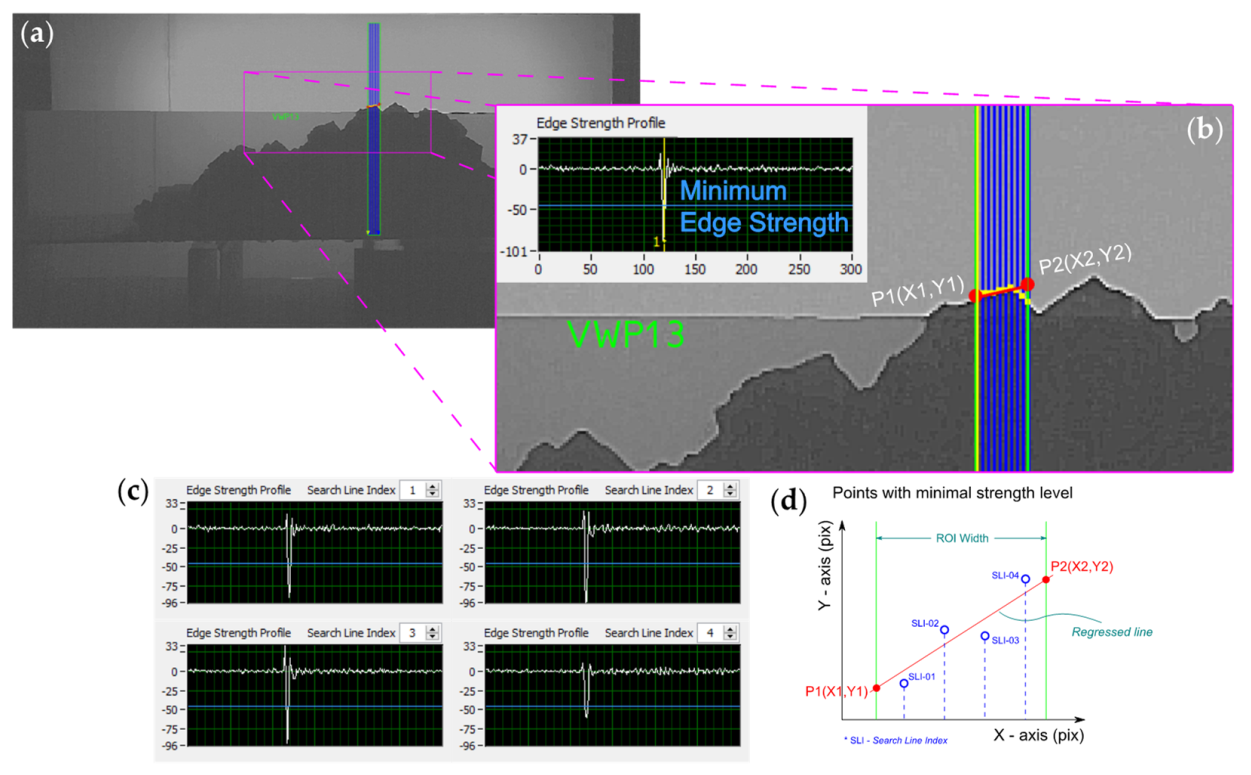Screen dimensions: 1251x775
Task: Click the Edge Strength Profile graph for index 3
Action: tap(315, 696)
